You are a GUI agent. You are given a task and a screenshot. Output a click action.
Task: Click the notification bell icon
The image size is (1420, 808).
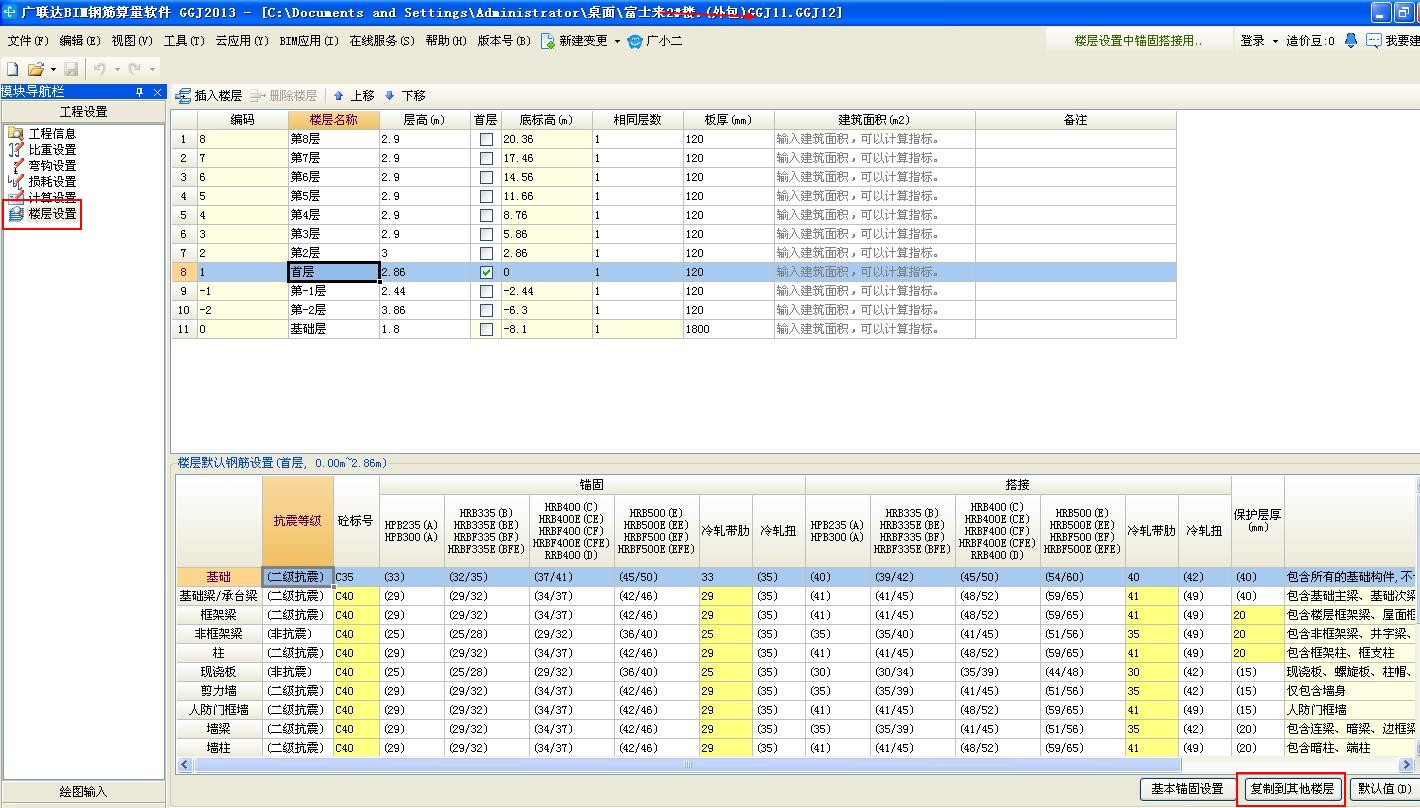pos(1351,41)
